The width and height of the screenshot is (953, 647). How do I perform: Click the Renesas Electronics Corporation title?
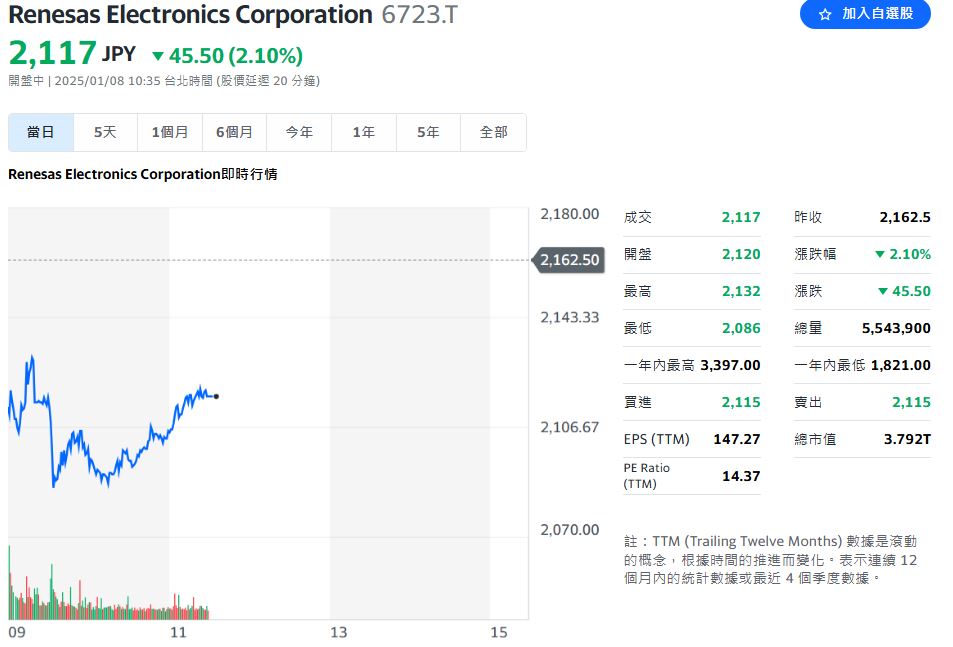tap(190, 15)
